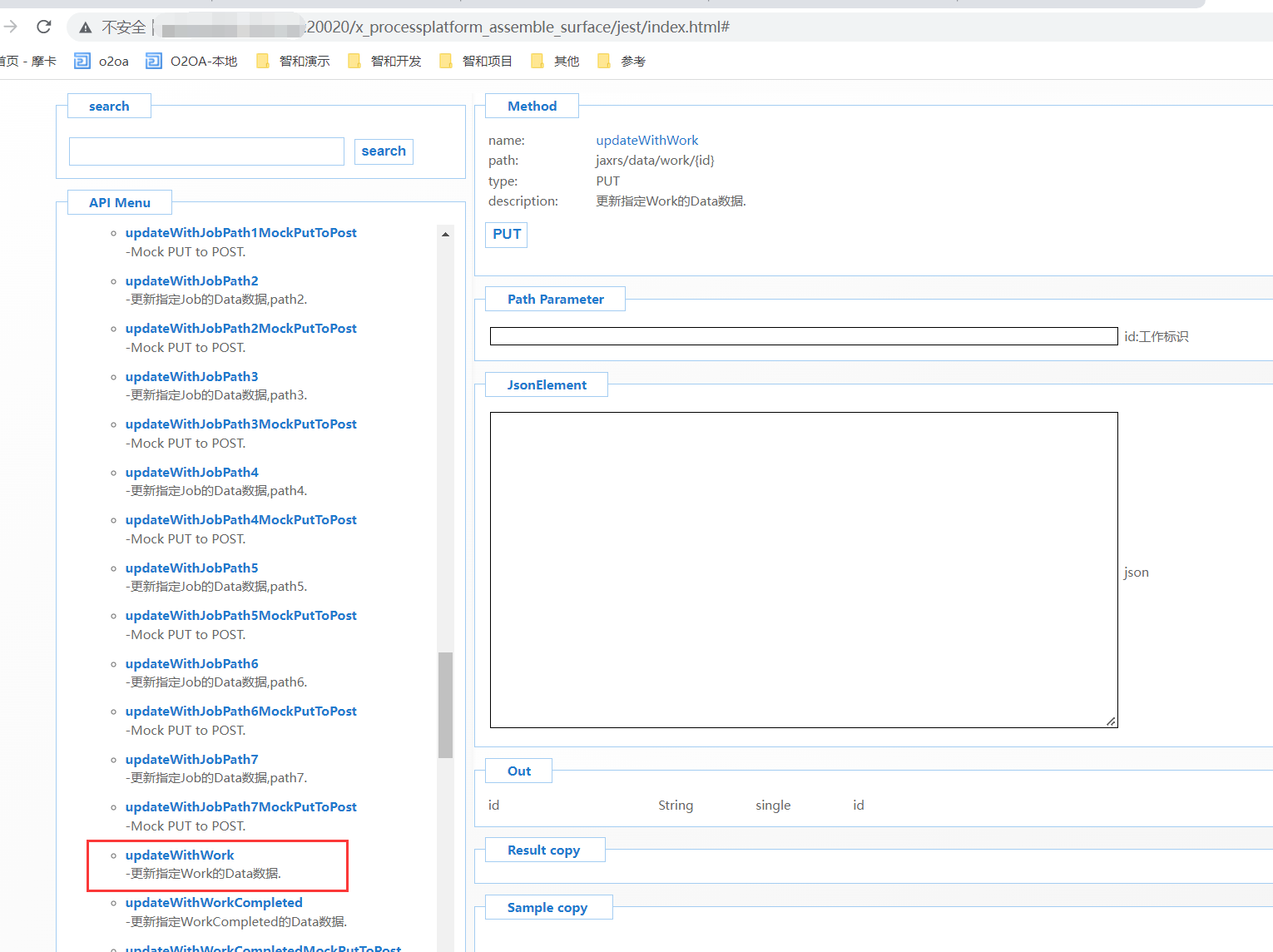Open the o2oa bookmark icon

83,61
